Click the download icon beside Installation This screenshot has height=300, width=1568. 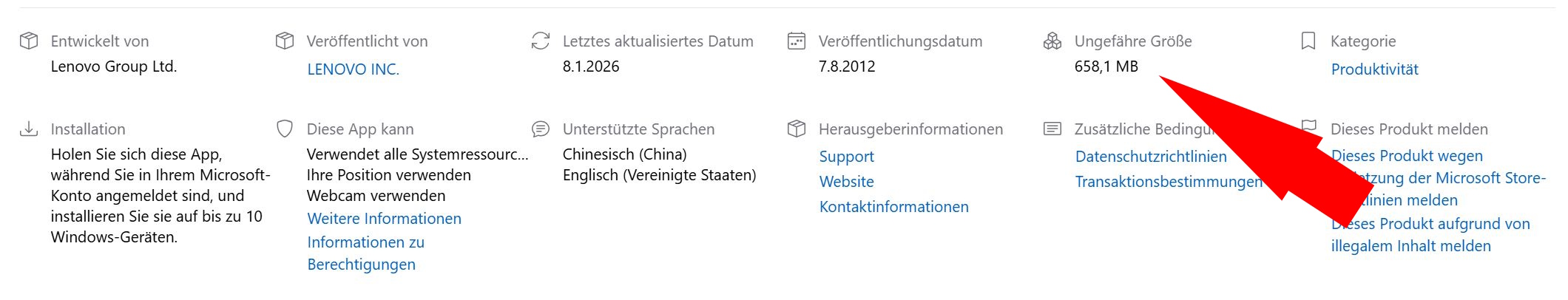point(28,129)
